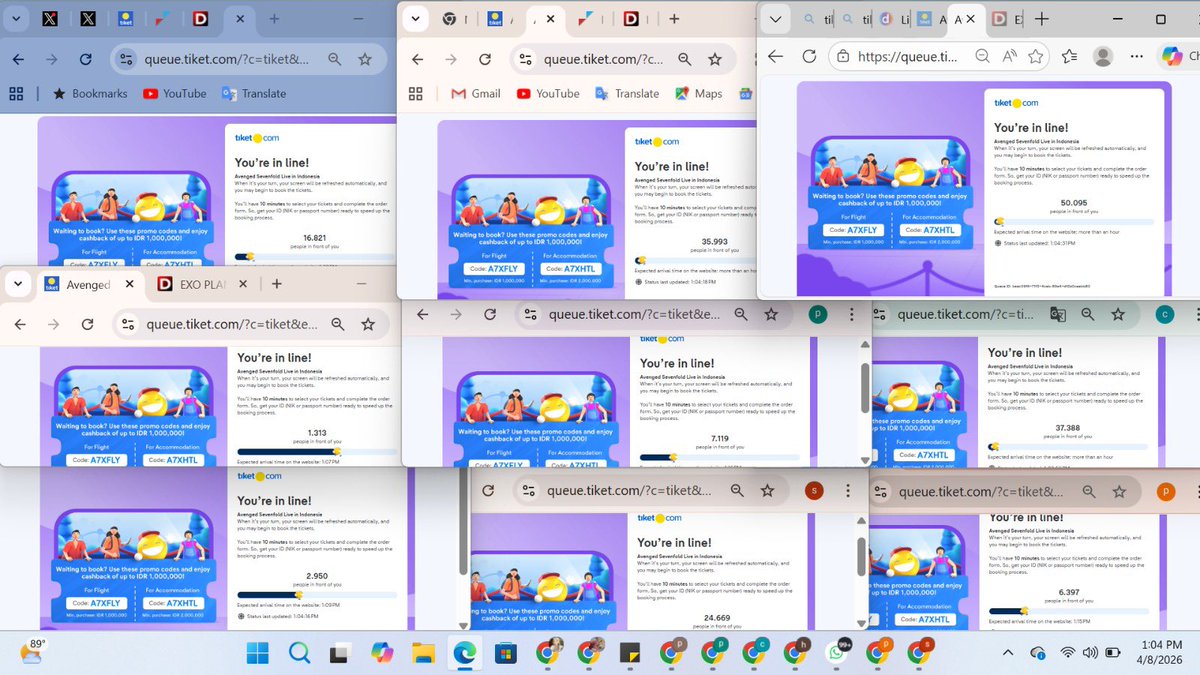1200x675 pixels.
Task: Click queue progress bar under 1.313 people
Action: click(317, 451)
